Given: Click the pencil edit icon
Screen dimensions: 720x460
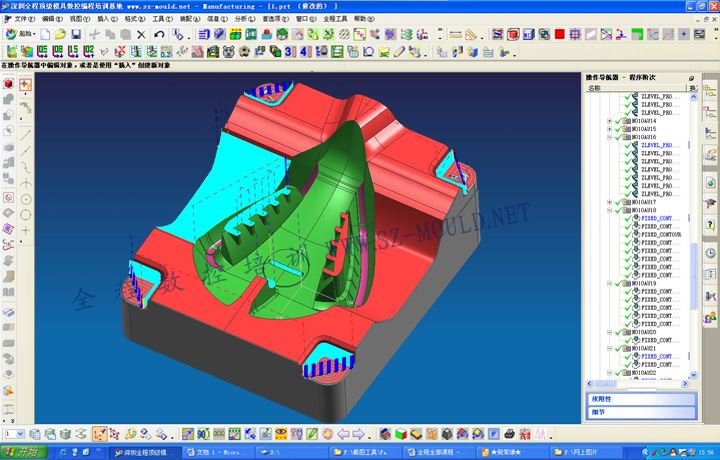Looking at the screenshot, I should (399, 51).
